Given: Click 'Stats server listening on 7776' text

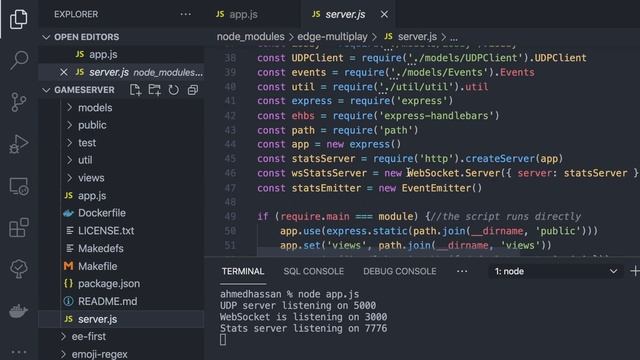Looking at the screenshot, I should [303, 329].
